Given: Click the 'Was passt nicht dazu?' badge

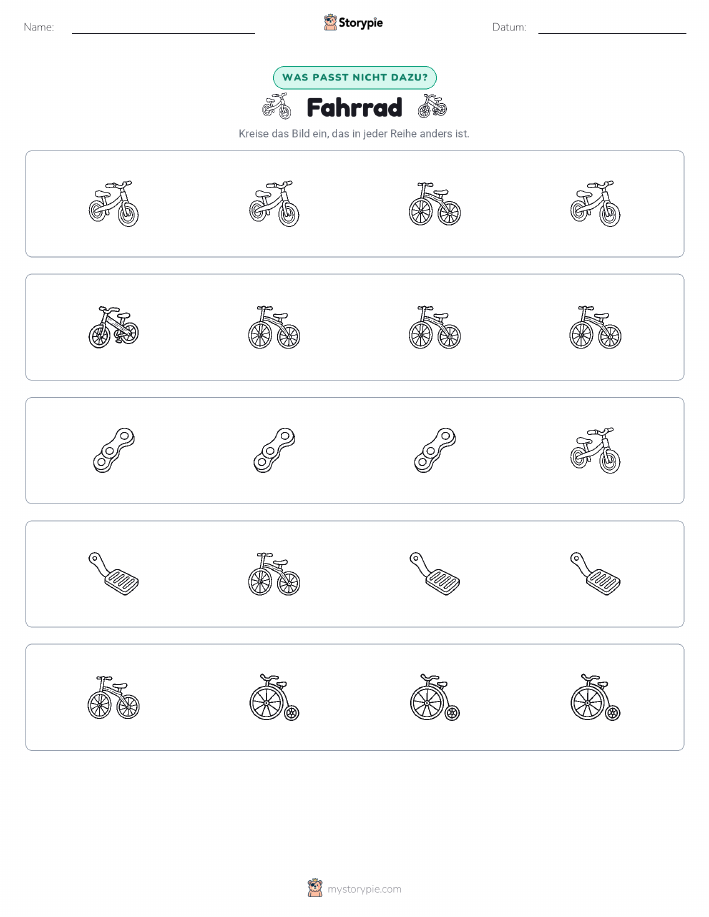Looking at the screenshot, I should pyautogui.click(x=354, y=77).
